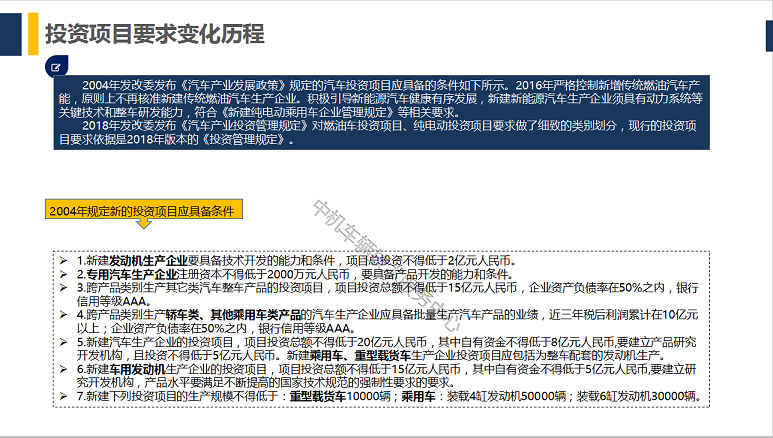Click the dark blue policy background text box
The width and height of the screenshot is (773, 438).
381,112
